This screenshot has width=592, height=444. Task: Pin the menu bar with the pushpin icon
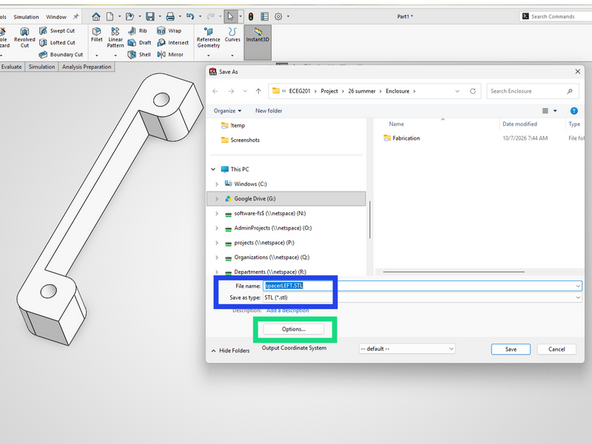pyautogui.click(x=76, y=17)
